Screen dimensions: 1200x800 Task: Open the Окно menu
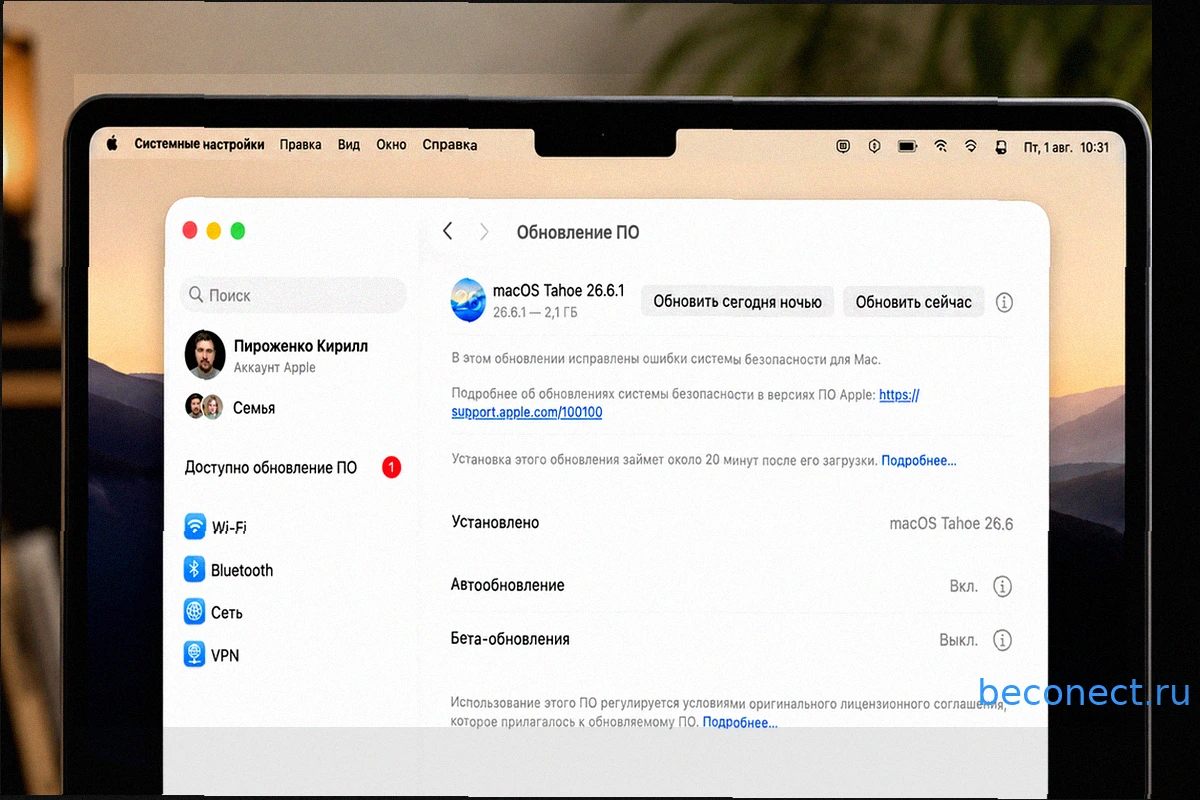tap(391, 145)
